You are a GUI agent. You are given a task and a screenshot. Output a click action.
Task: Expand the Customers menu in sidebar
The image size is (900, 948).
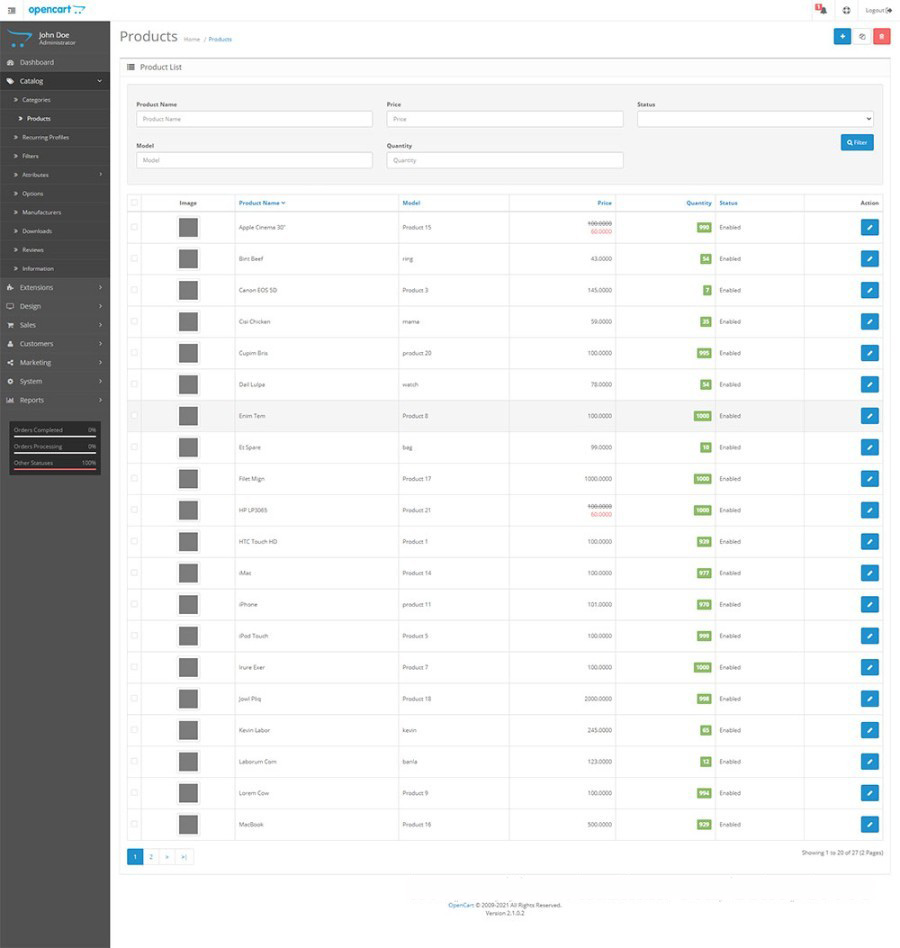[x=55, y=344]
